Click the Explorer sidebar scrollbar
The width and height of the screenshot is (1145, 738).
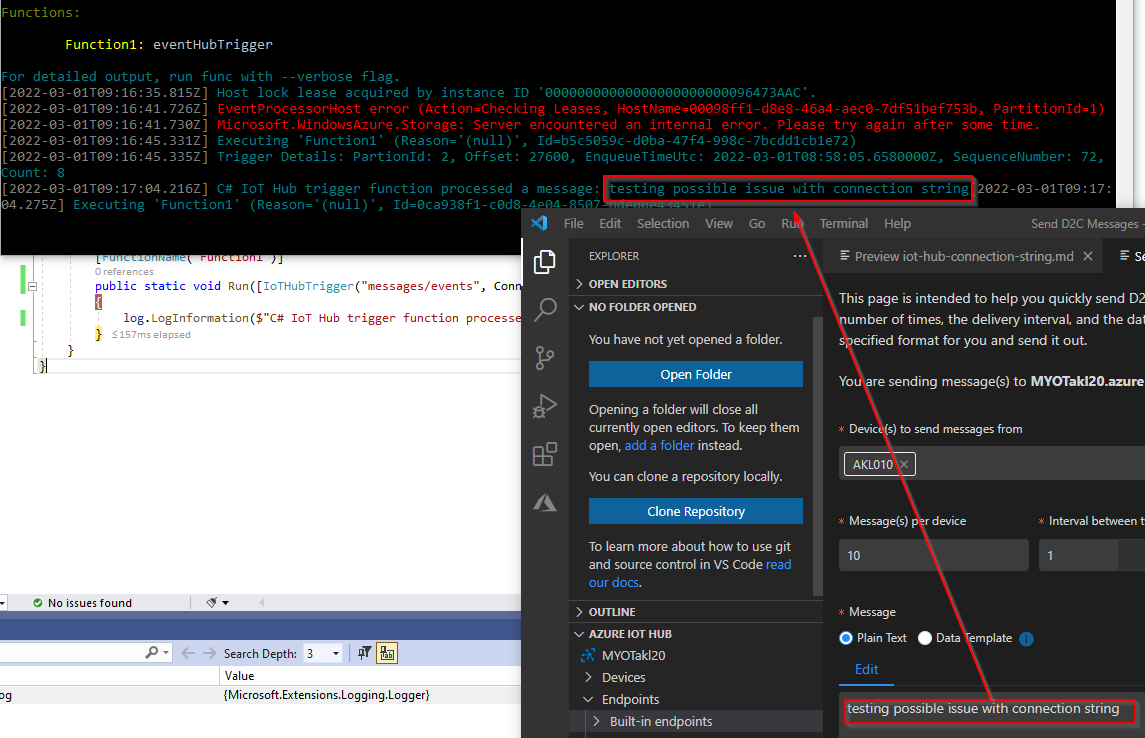(x=818, y=456)
